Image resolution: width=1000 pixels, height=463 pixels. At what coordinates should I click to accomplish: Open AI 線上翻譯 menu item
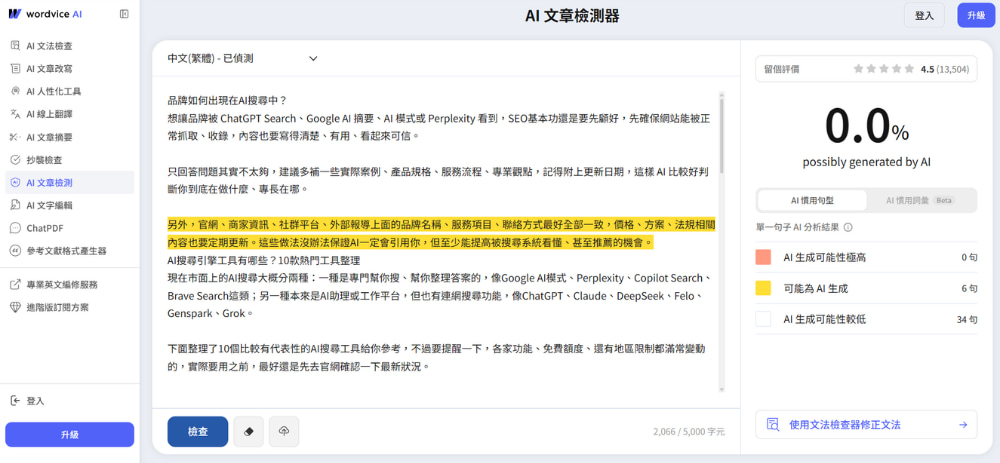tap(70, 114)
